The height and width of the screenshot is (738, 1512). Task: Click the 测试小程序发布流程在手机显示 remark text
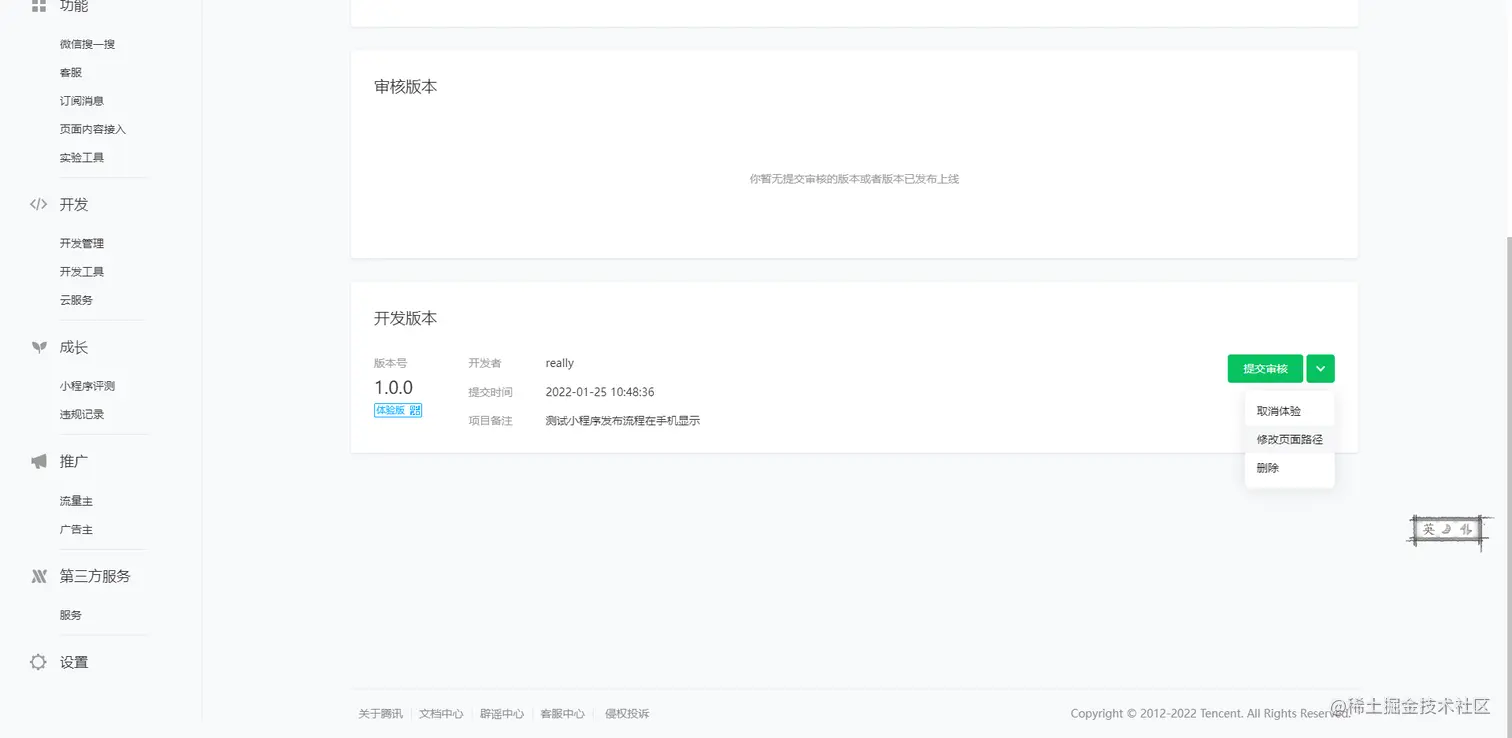point(623,421)
